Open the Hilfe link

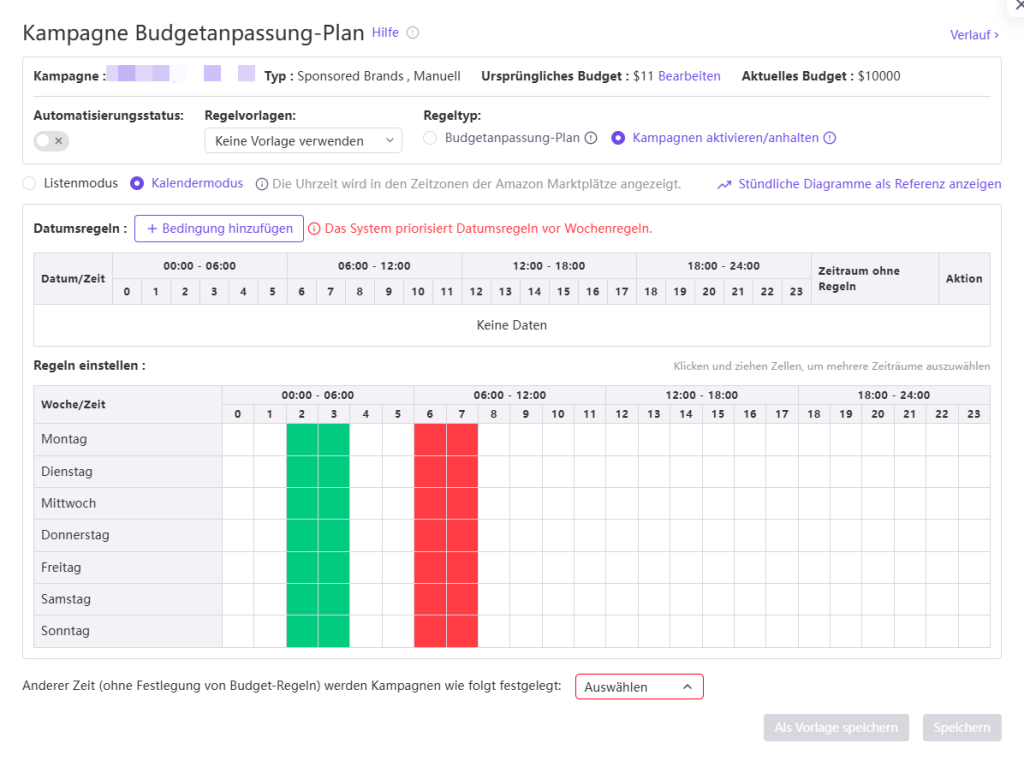(385, 32)
